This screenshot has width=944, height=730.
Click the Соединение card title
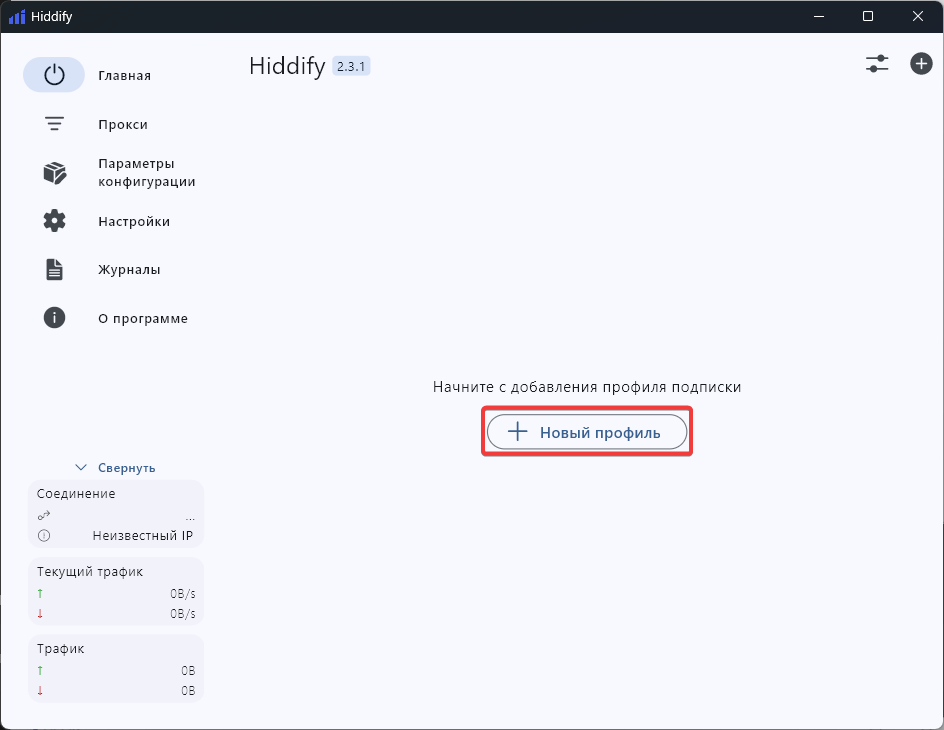click(x=76, y=493)
